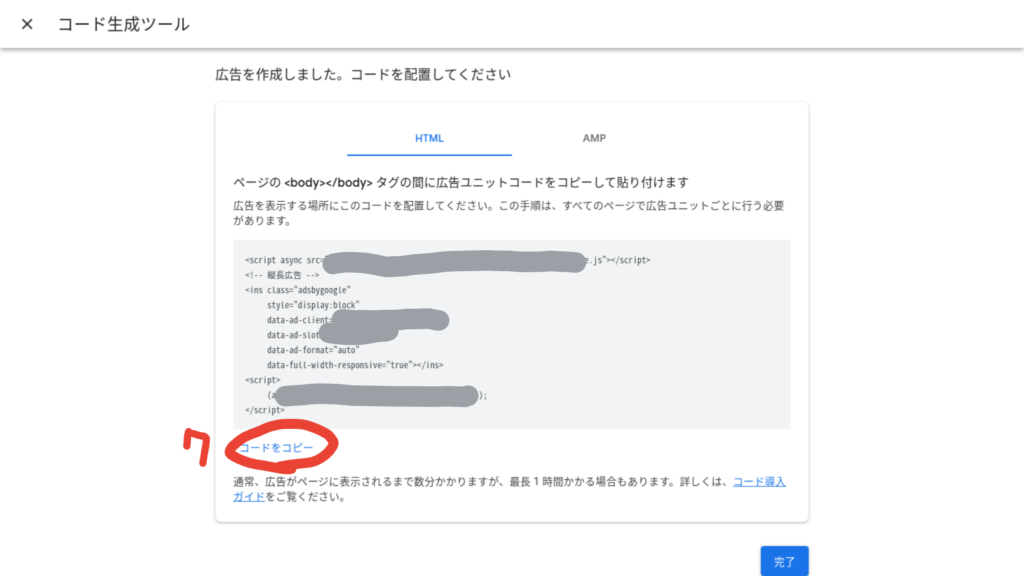The image size is (1024, 576).
Task: Close the コード生成ツール dialog with the X icon
Action: point(27,24)
